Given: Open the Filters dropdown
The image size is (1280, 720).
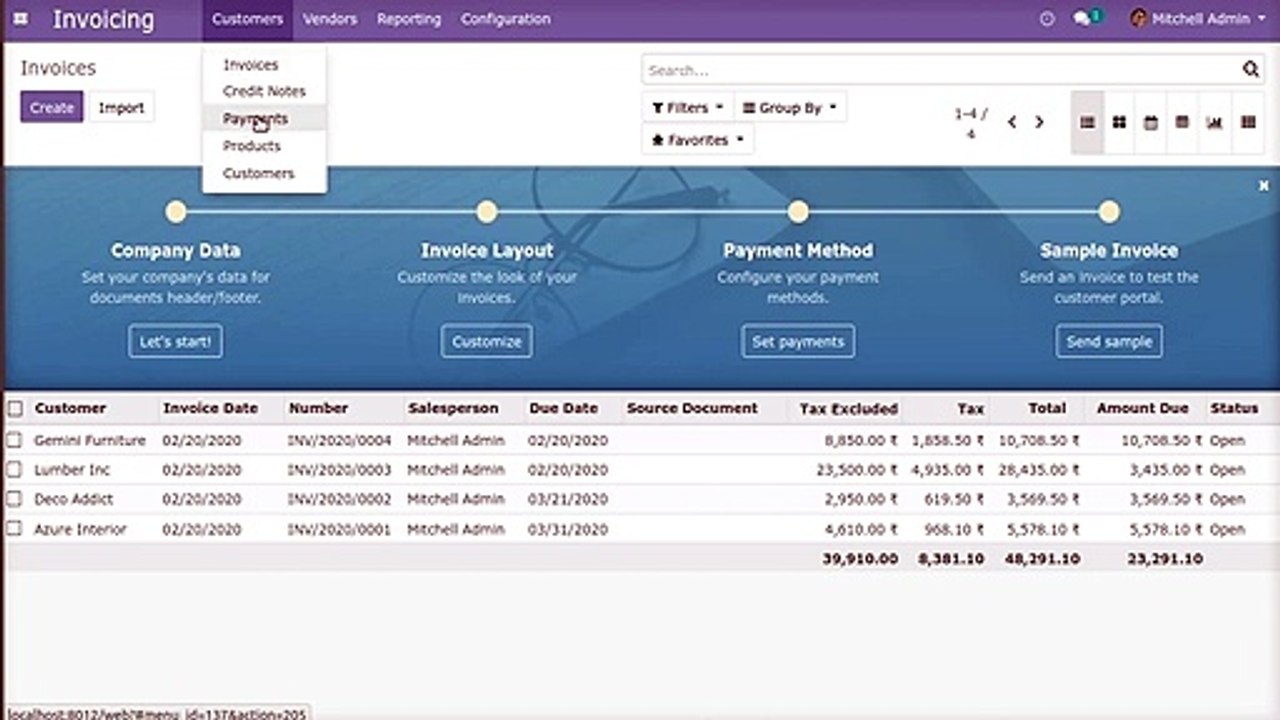Looking at the screenshot, I should pos(688,107).
